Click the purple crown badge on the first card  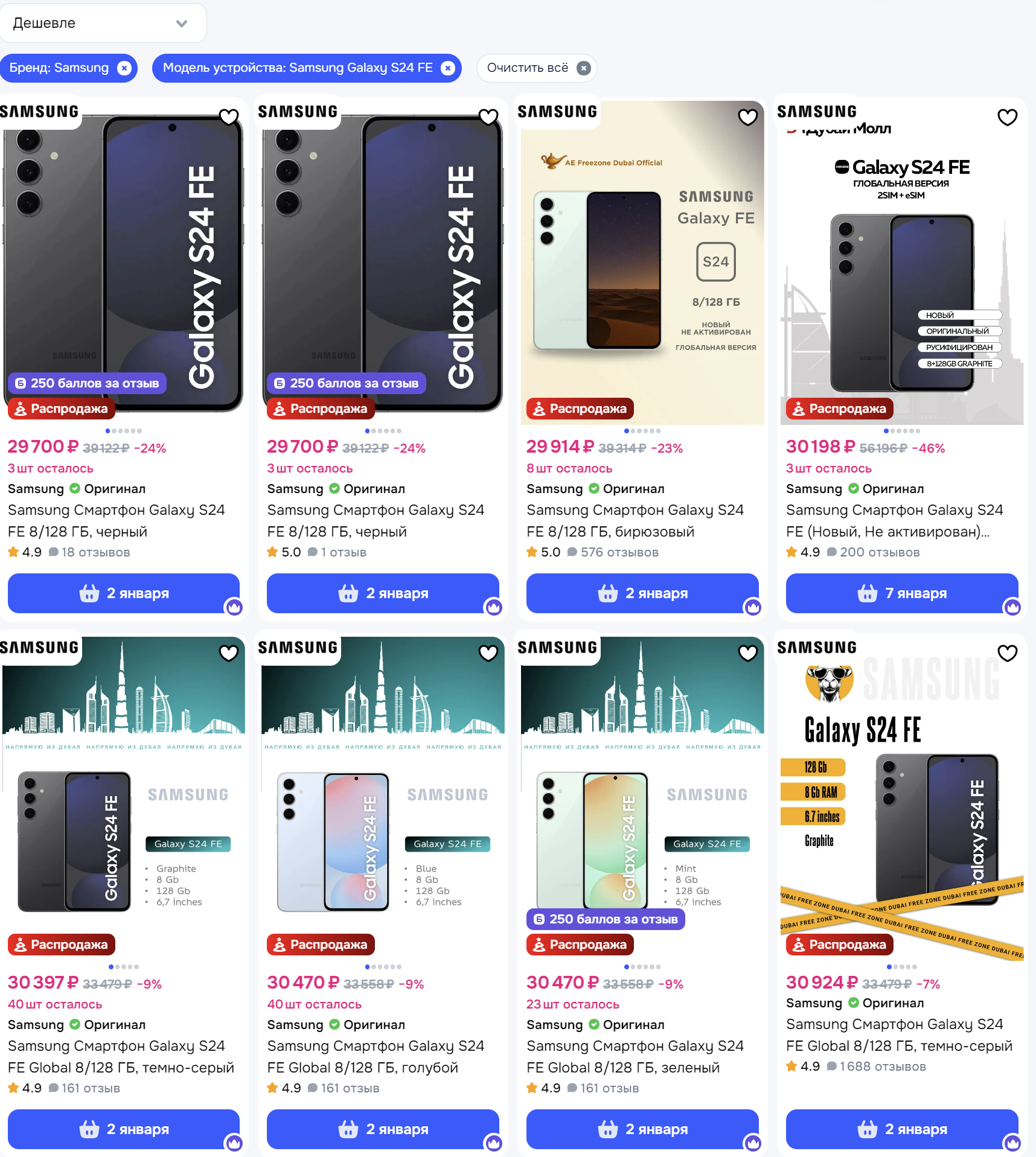tap(234, 607)
